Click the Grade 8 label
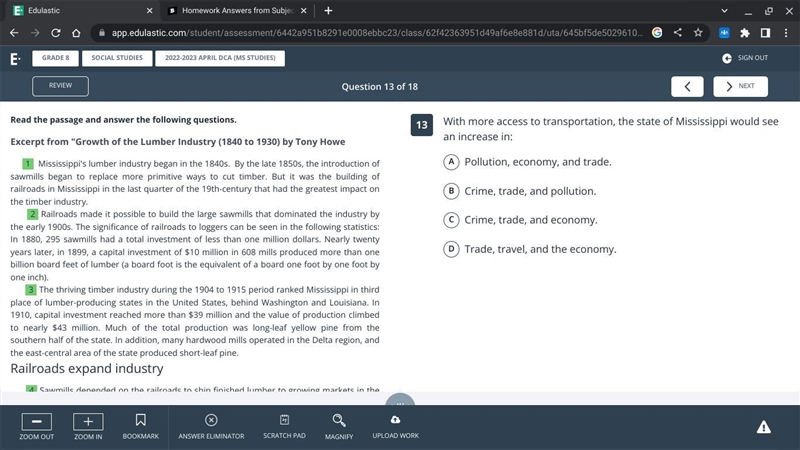This screenshot has width=800, height=450. click(55, 58)
